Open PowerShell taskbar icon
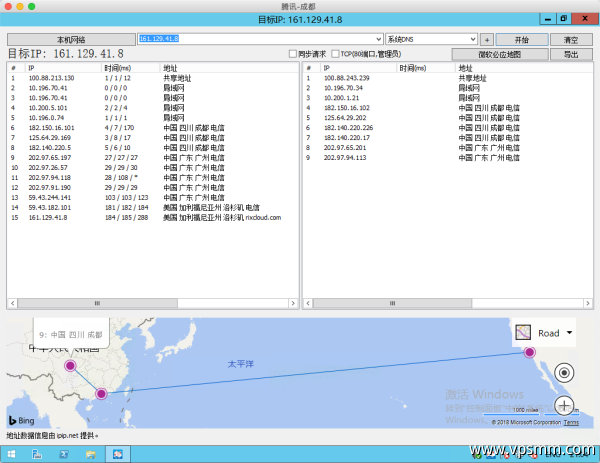The width and height of the screenshot is (600, 463). 64,454
